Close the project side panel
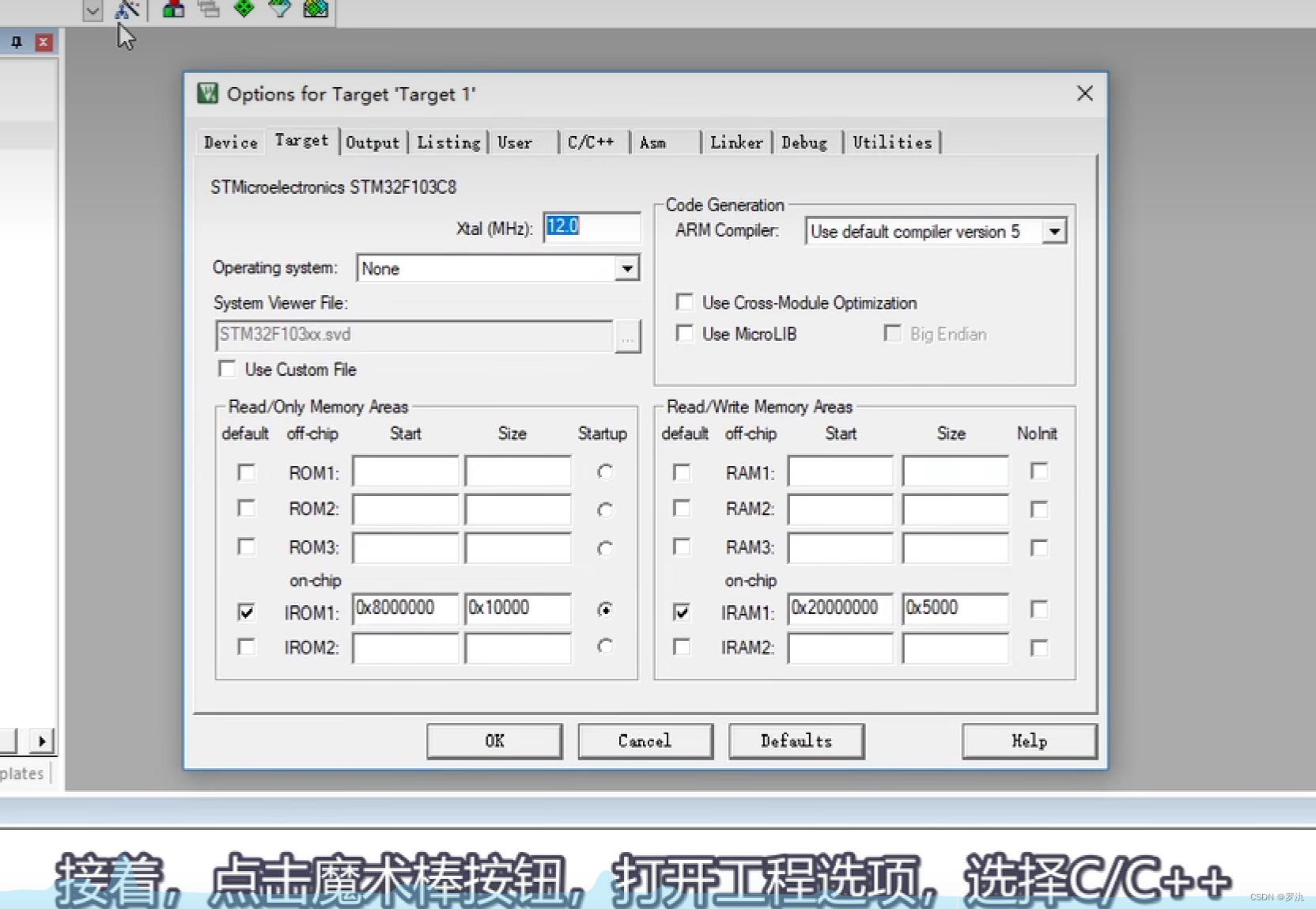 pos(43,42)
